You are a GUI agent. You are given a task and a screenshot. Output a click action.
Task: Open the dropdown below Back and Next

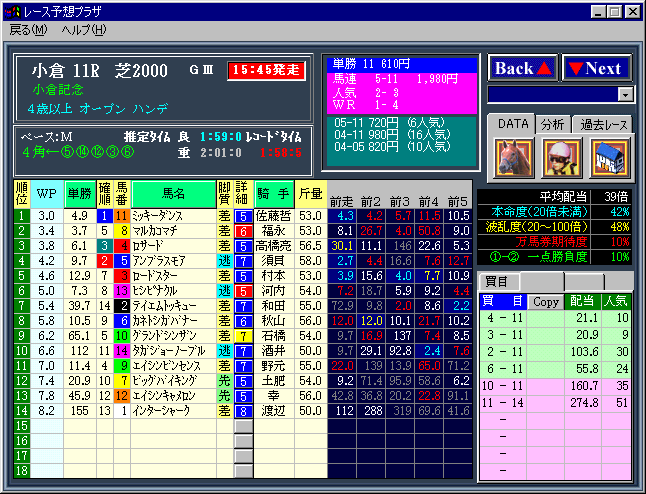626,95
